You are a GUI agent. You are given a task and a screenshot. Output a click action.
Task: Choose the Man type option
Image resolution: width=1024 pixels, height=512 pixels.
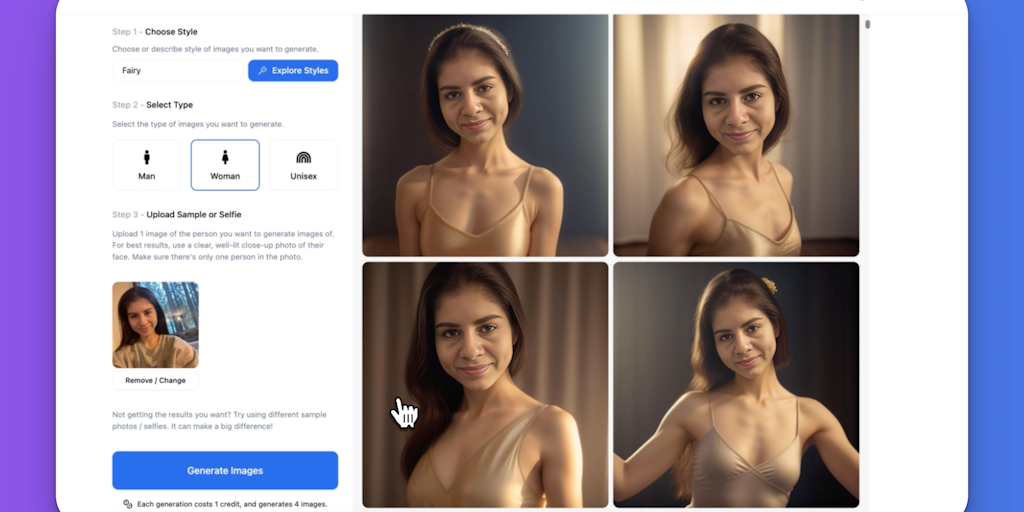(x=147, y=165)
